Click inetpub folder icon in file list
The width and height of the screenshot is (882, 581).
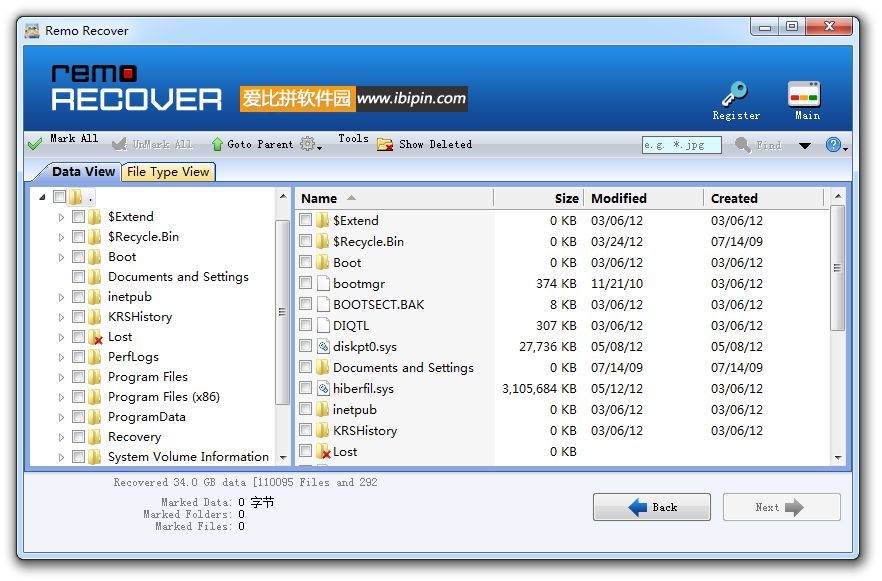point(323,409)
